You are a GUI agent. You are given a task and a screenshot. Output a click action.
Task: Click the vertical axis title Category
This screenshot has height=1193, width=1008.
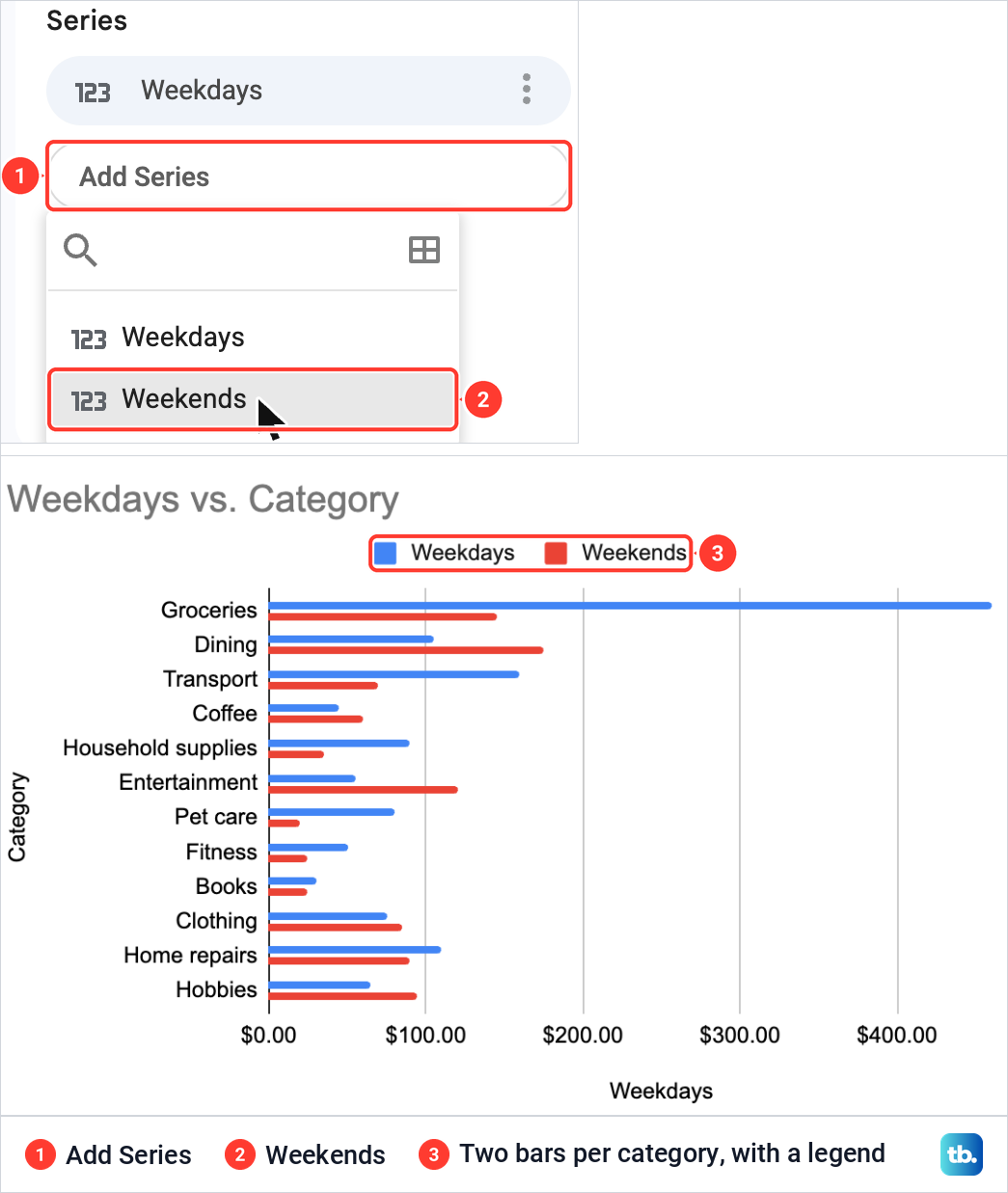(17, 817)
